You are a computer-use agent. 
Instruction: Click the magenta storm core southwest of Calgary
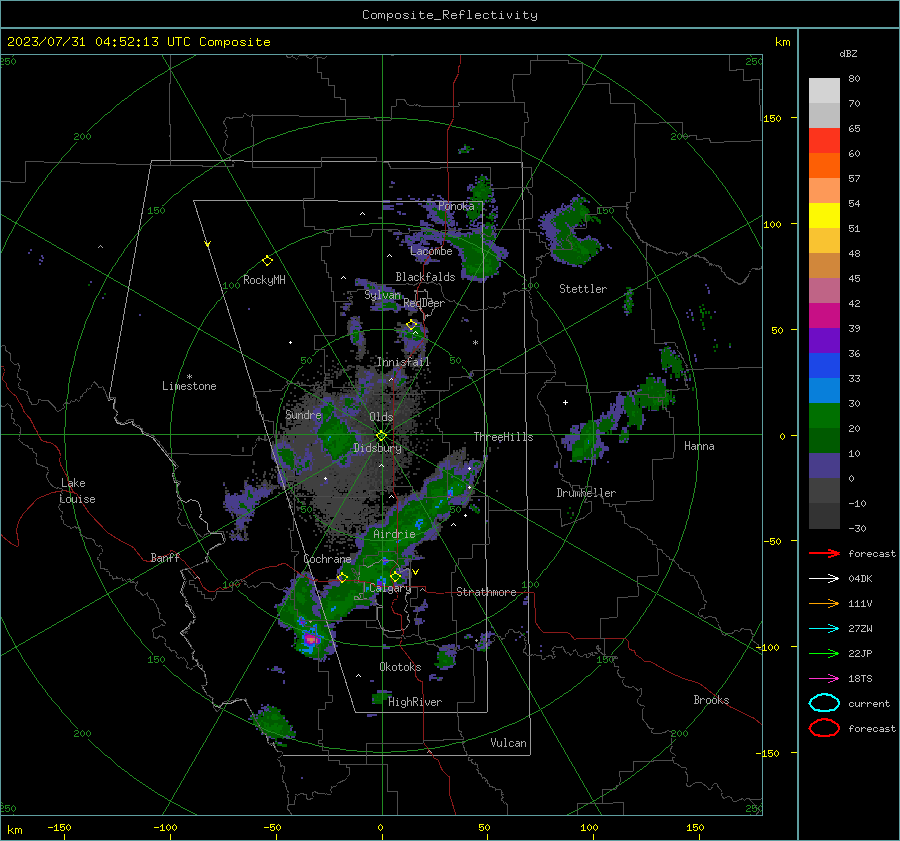(x=311, y=638)
